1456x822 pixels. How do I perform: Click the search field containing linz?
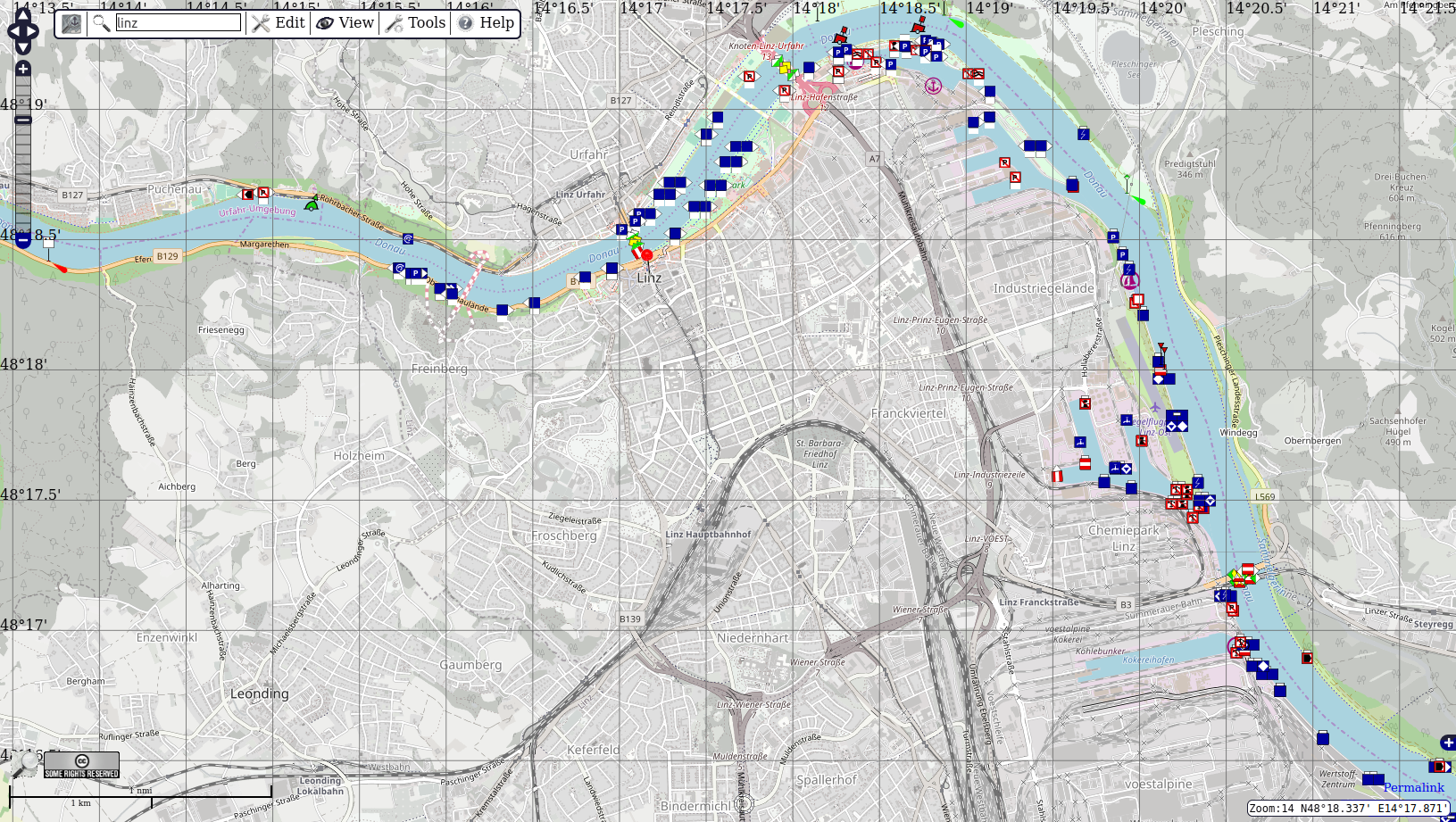click(x=179, y=23)
